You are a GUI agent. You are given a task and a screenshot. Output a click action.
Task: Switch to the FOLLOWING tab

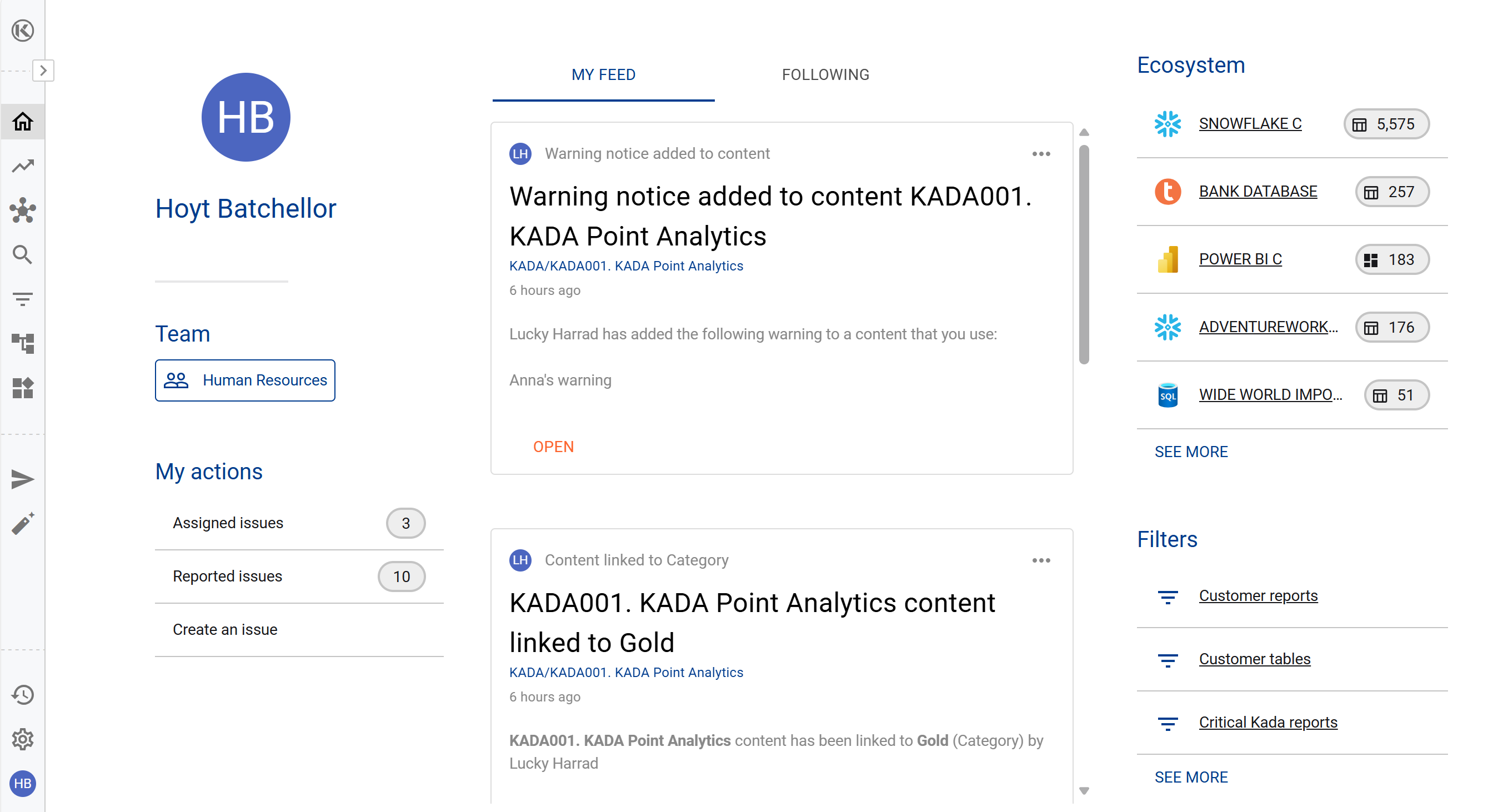tap(825, 75)
